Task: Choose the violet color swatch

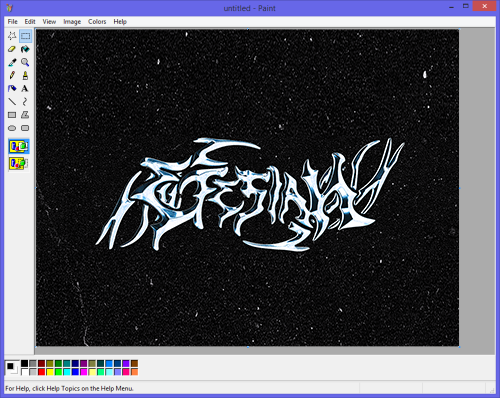Action: (126, 363)
